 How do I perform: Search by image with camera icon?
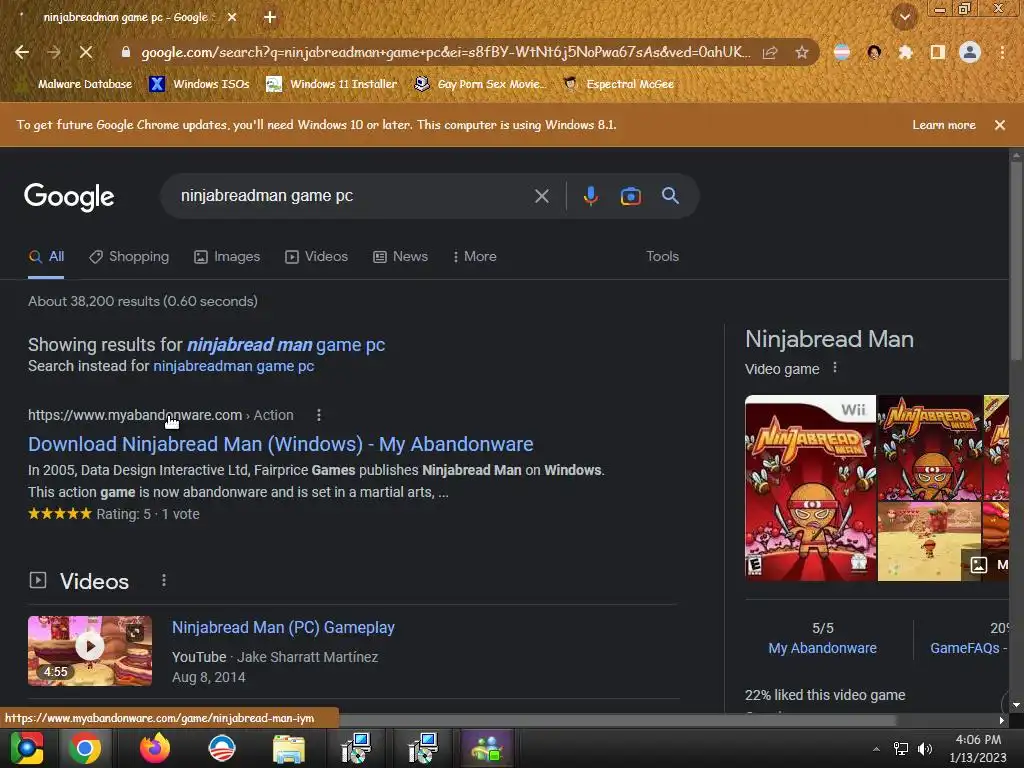point(630,196)
